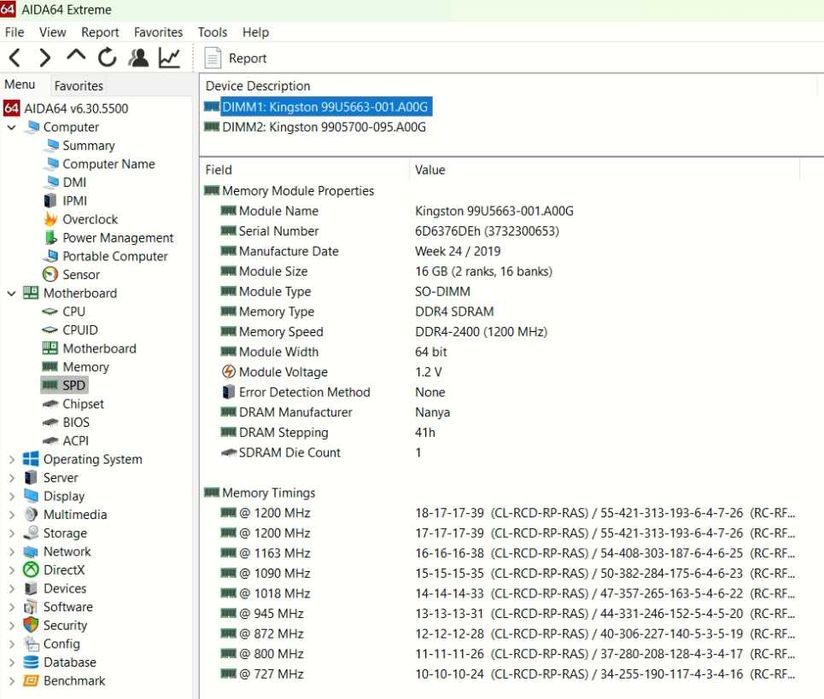Expand the Devices node
The image size is (824, 699).
click(x=12, y=589)
